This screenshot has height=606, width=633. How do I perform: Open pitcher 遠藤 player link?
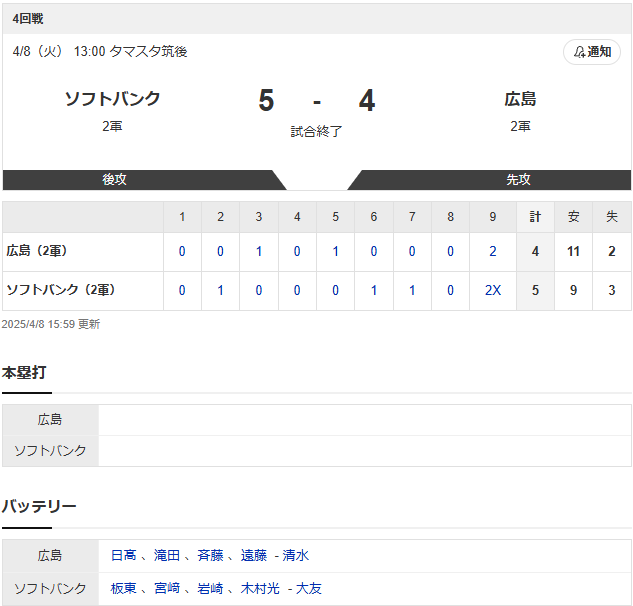(254, 555)
